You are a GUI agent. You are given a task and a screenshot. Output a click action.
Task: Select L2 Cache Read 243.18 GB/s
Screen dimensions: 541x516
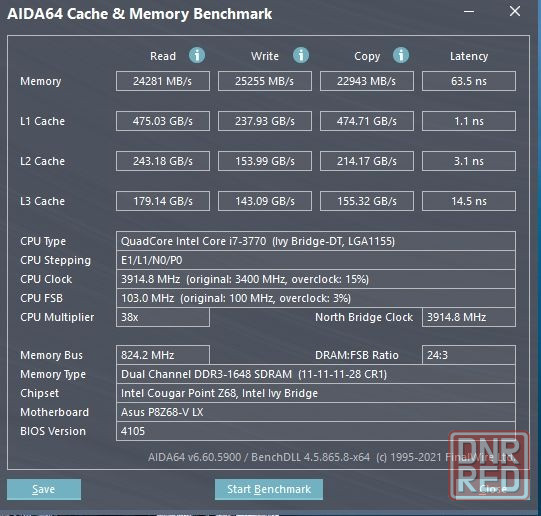point(163,161)
